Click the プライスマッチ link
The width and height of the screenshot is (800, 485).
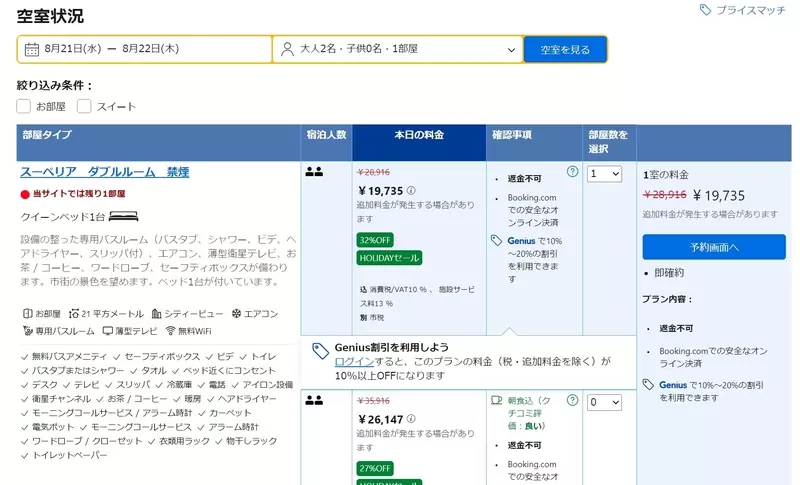(x=751, y=10)
